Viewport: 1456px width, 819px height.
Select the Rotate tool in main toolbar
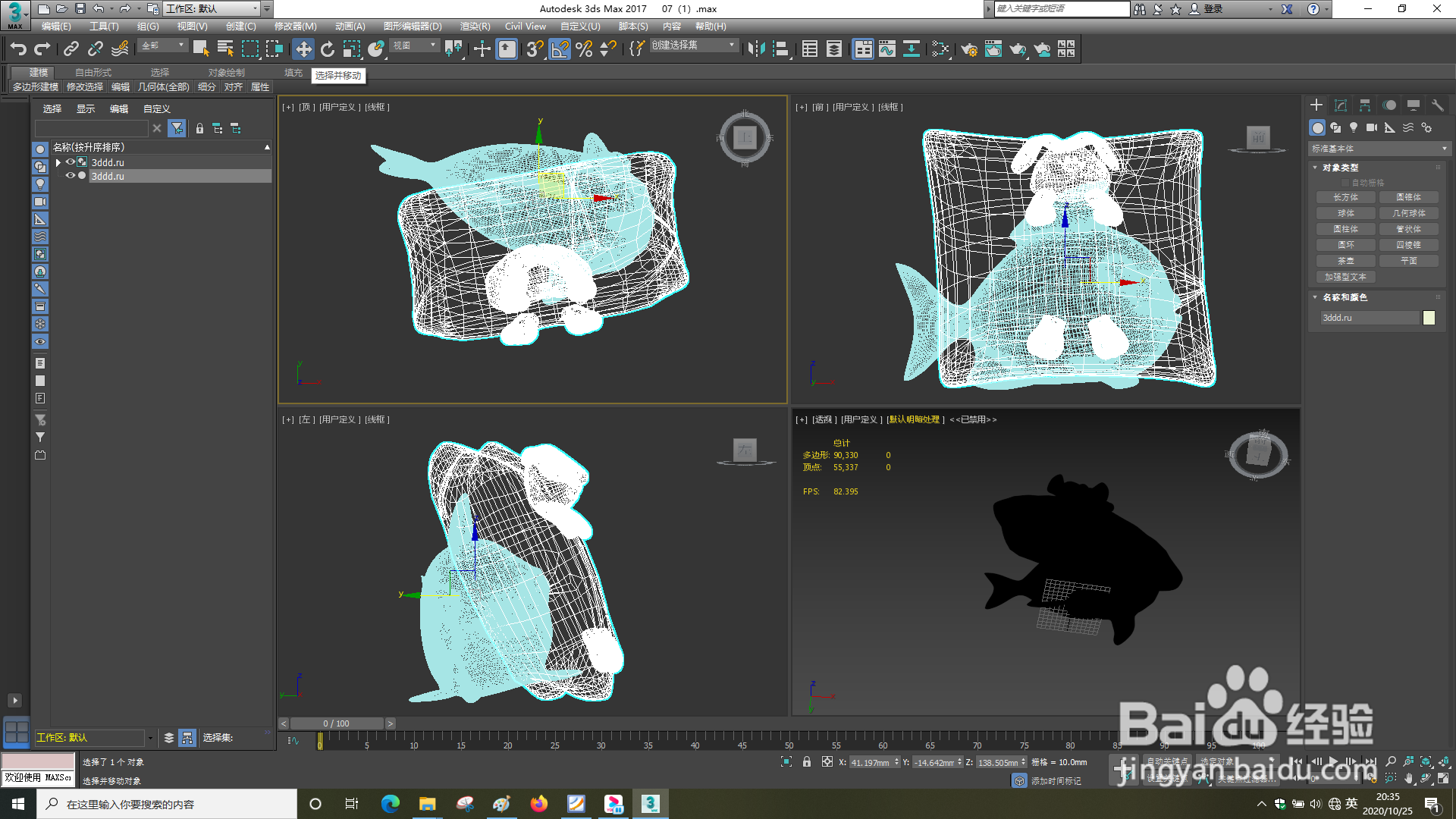tap(328, 49)
